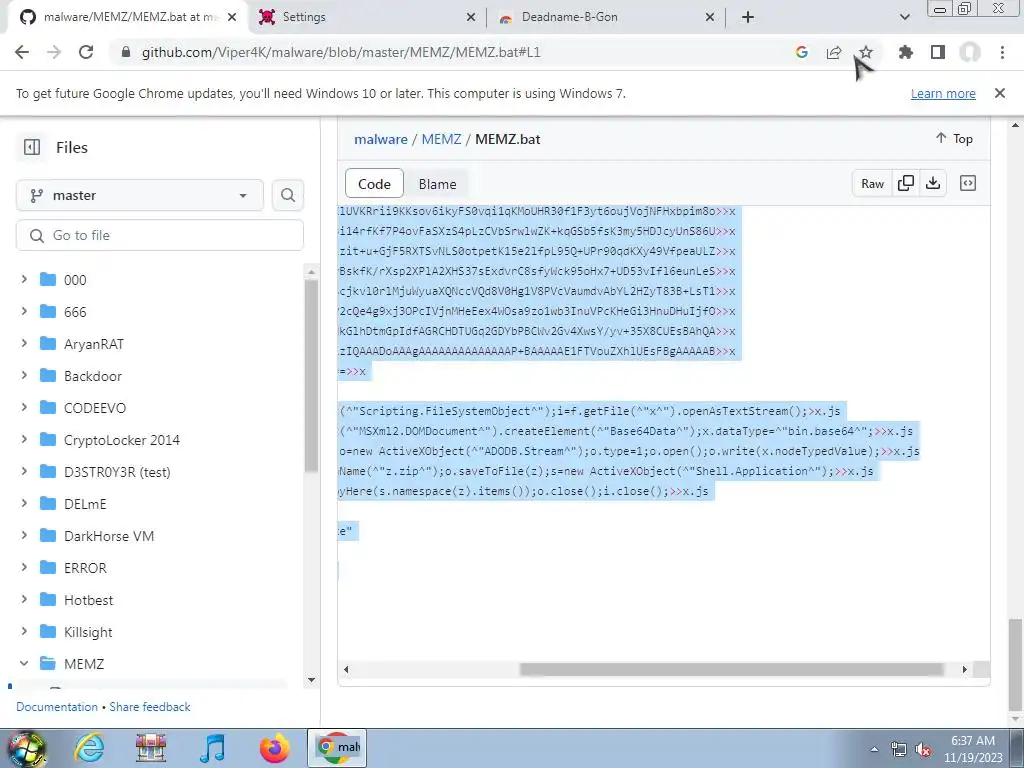Open the Google icon in address bar
The image size is (1024, 768).
(x=801, y=52)
